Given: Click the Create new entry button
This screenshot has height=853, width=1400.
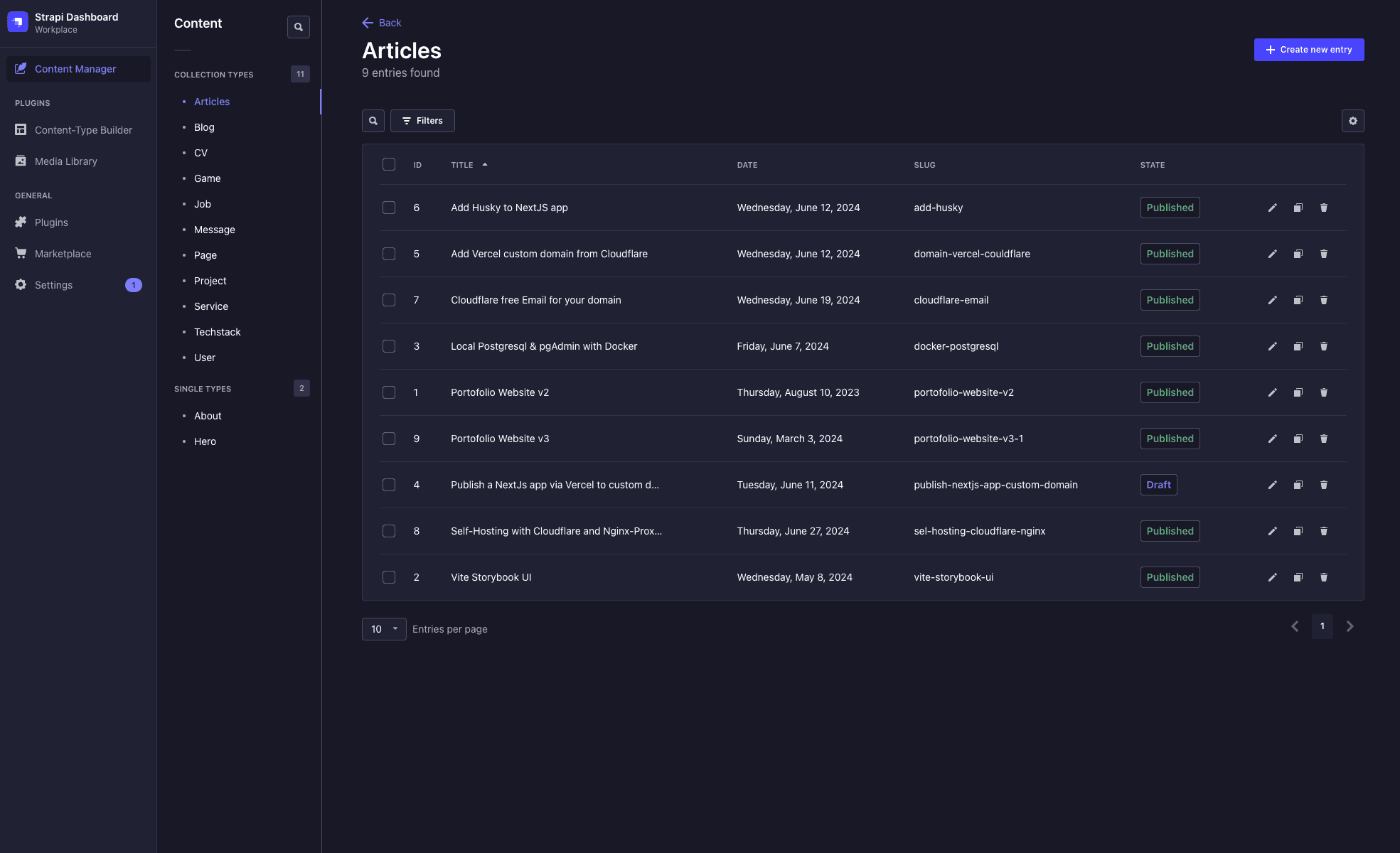Looking at the screenshot, I should [1308, 50].
